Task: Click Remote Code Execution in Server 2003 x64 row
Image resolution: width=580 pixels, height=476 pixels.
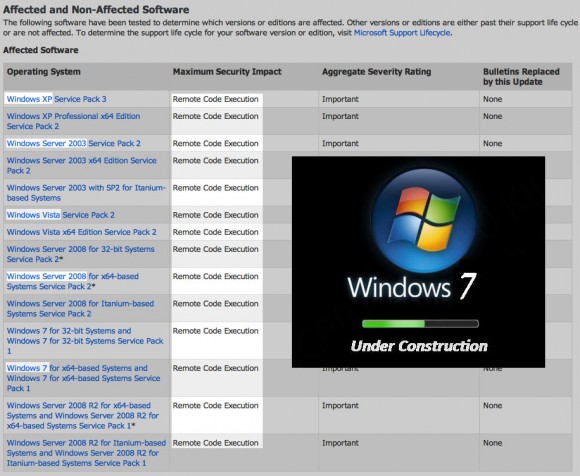Action: 216,161
